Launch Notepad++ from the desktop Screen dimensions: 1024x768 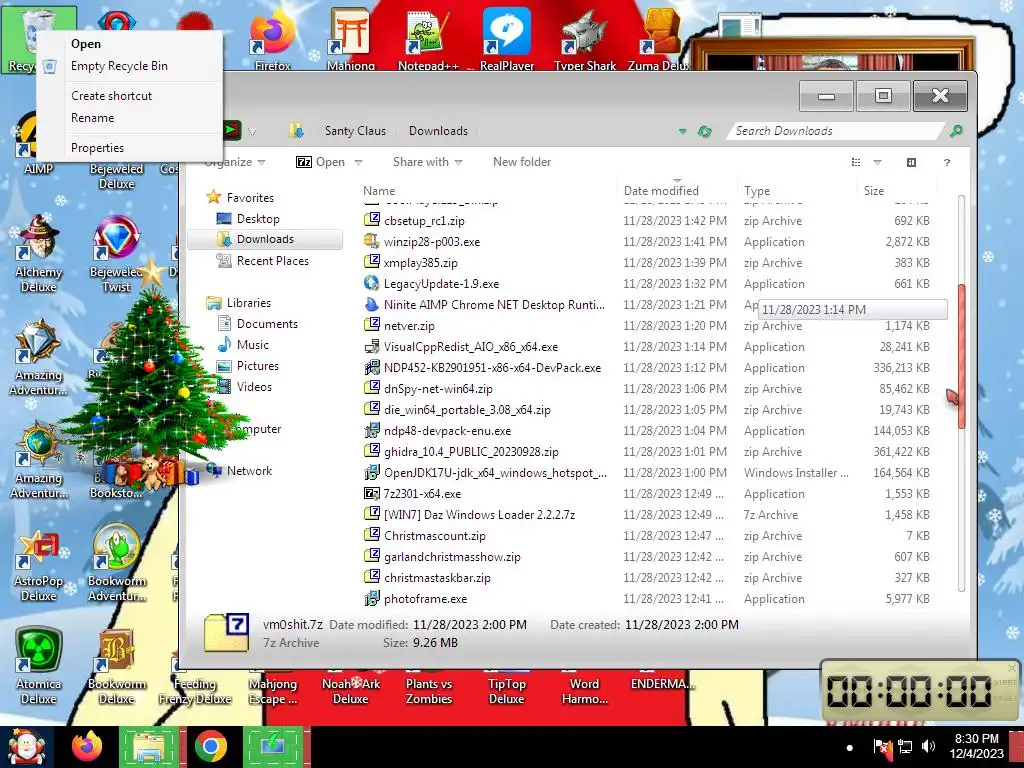[x=428, y=38]
